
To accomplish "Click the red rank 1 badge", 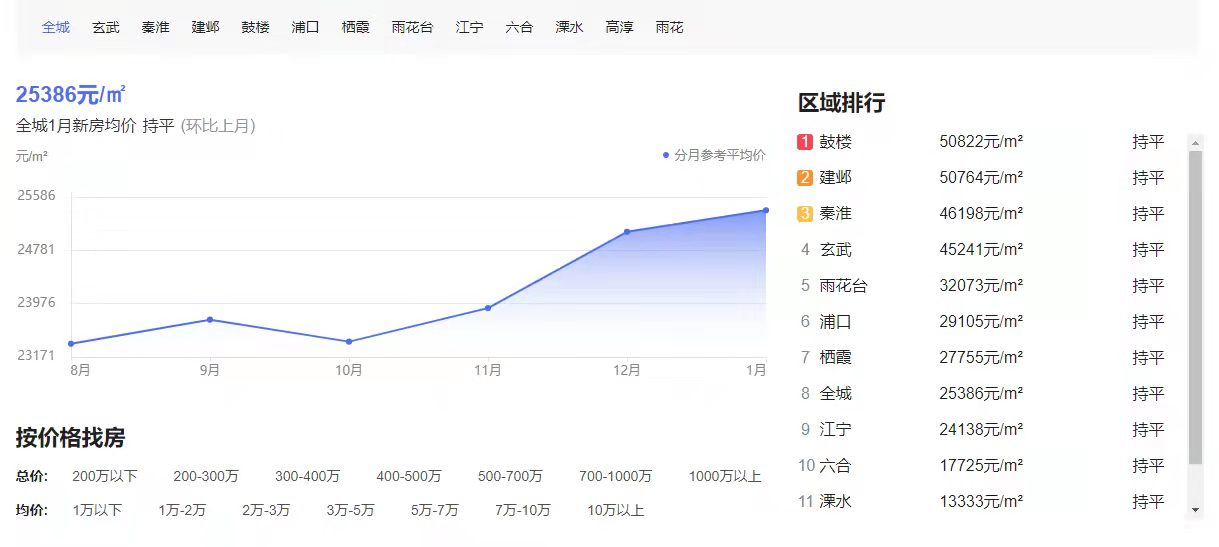I will (x=805, y=142).
